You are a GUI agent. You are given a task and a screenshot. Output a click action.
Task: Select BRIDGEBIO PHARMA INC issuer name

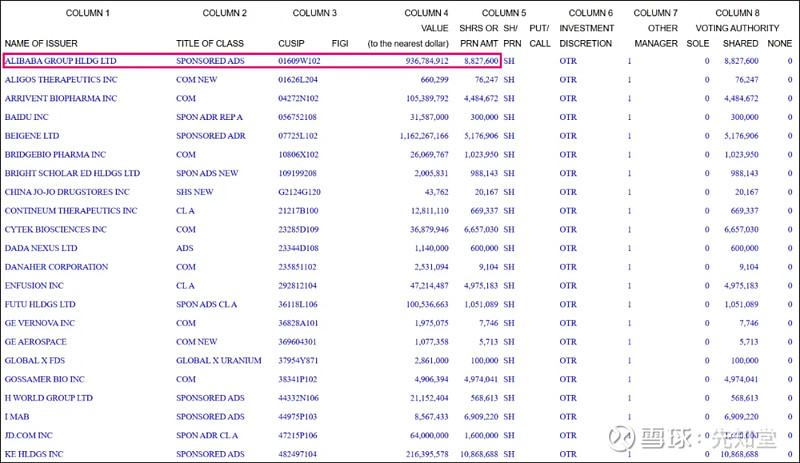click(x=56, y=155)
